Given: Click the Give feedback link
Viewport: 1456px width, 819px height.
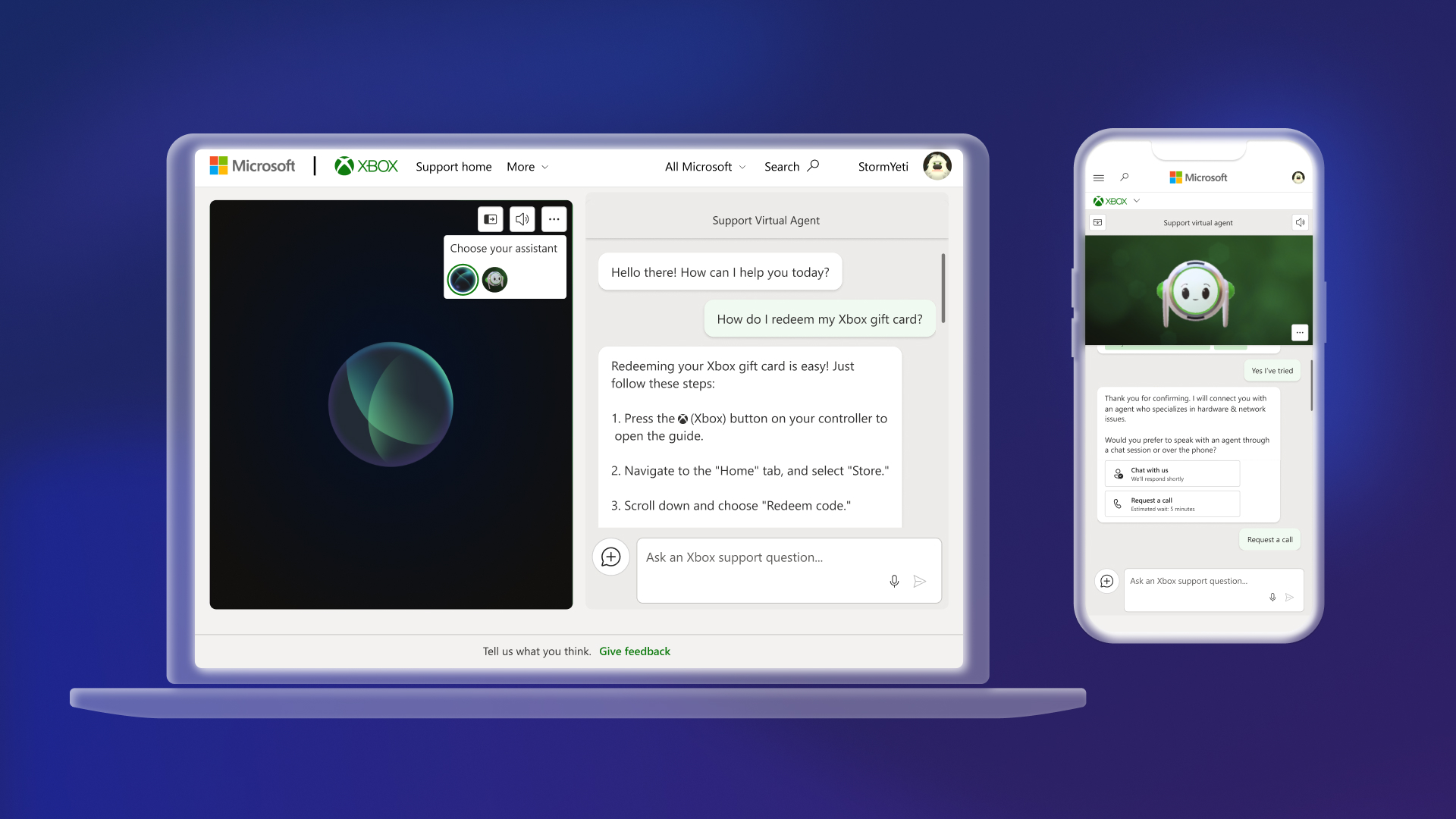Looking at the screenshot, I should point(634,651).
